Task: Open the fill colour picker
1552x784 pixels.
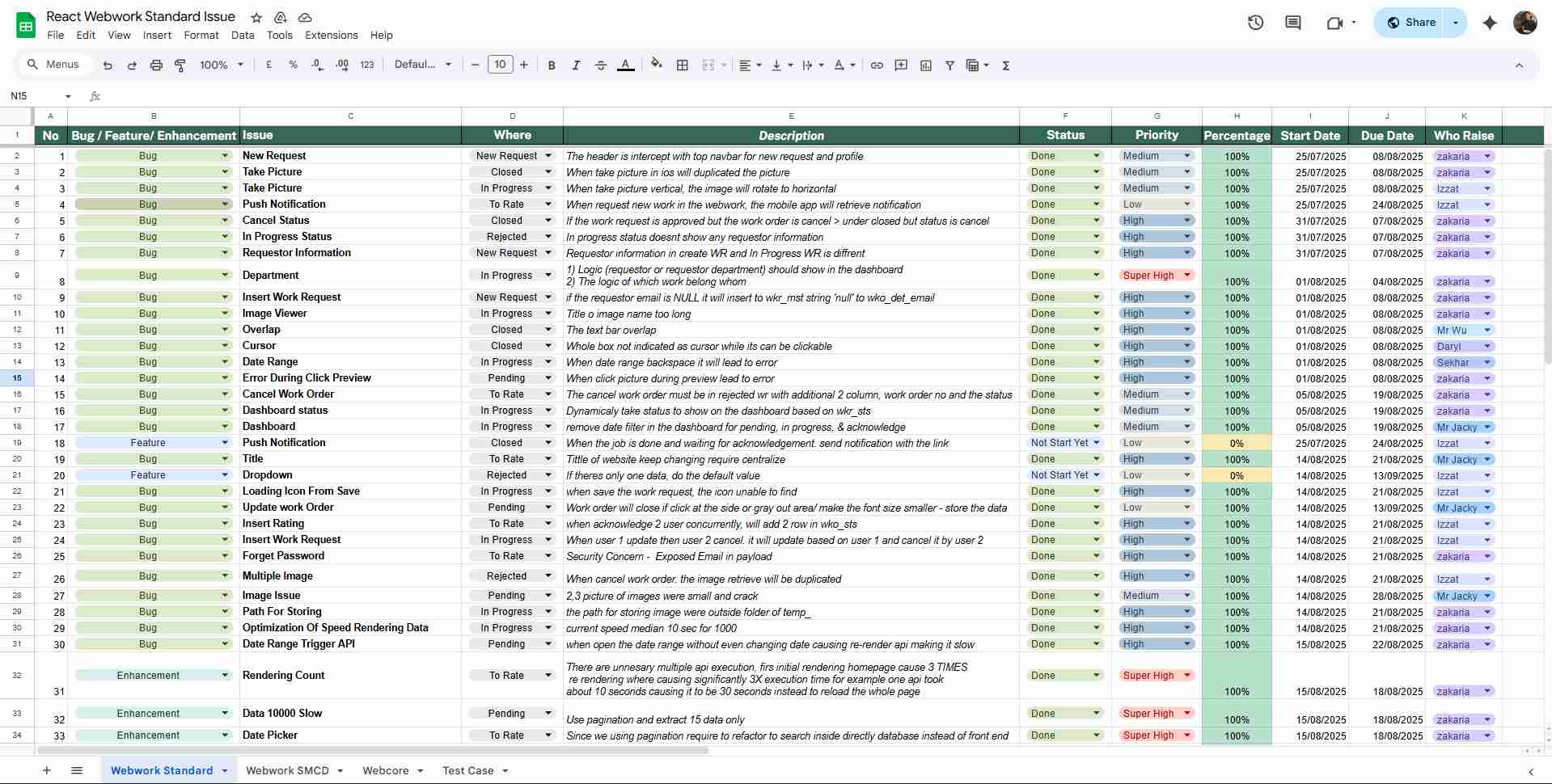Action: point(656,65)
